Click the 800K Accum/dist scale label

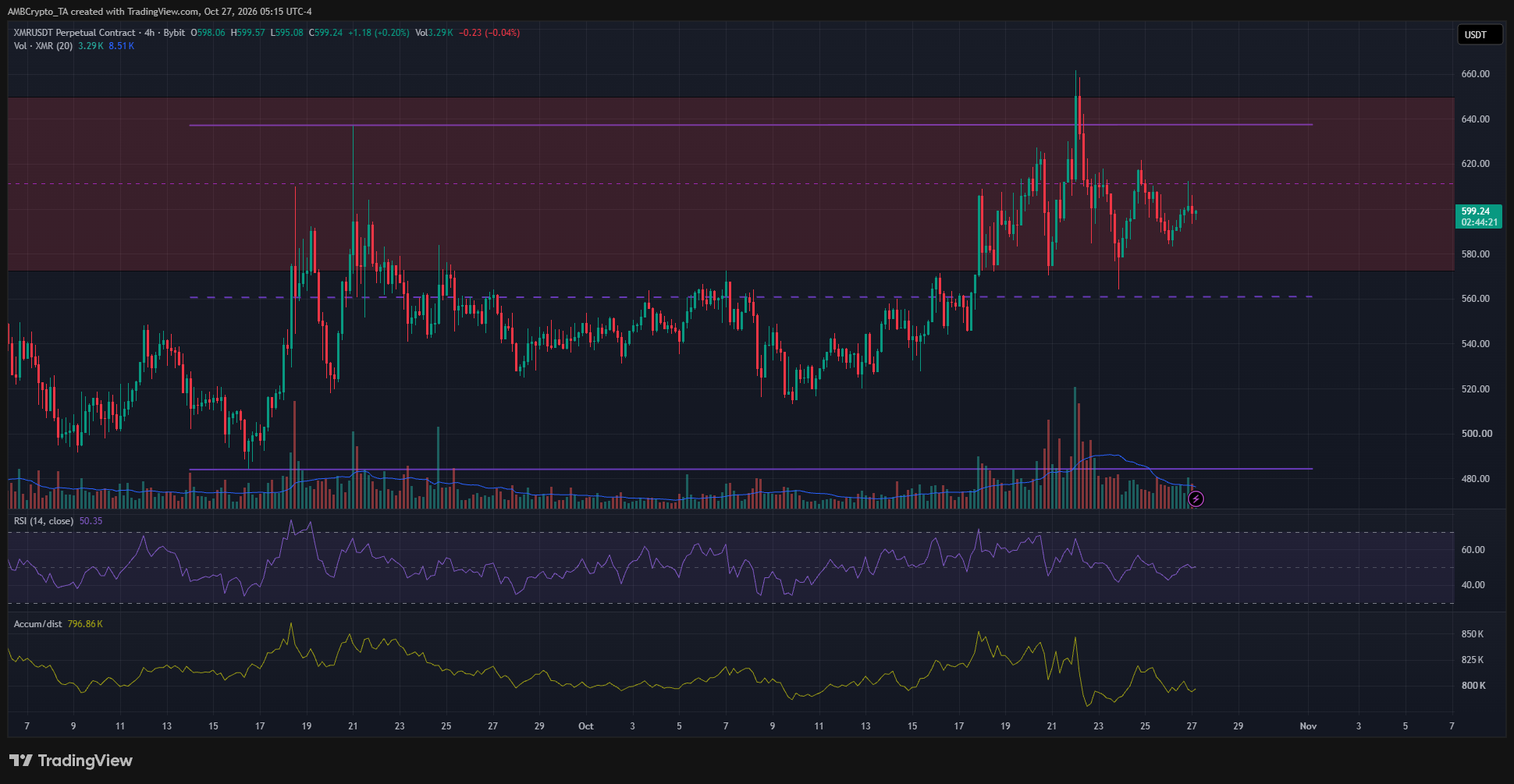coord(1473,686)
